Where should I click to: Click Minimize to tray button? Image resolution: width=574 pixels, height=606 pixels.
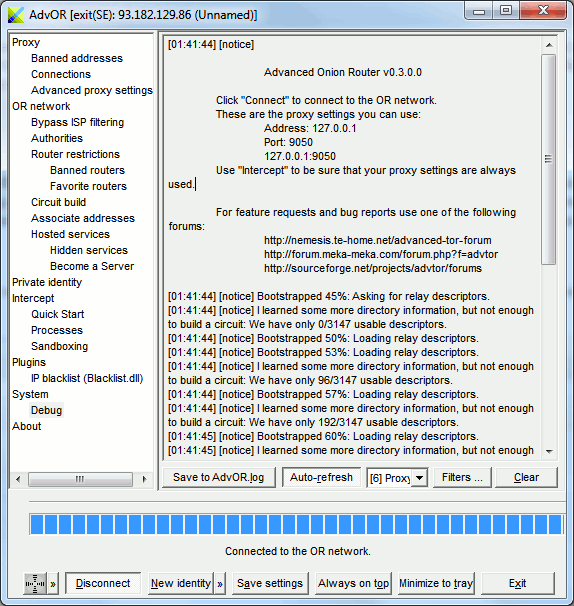[x=436, y=583]
